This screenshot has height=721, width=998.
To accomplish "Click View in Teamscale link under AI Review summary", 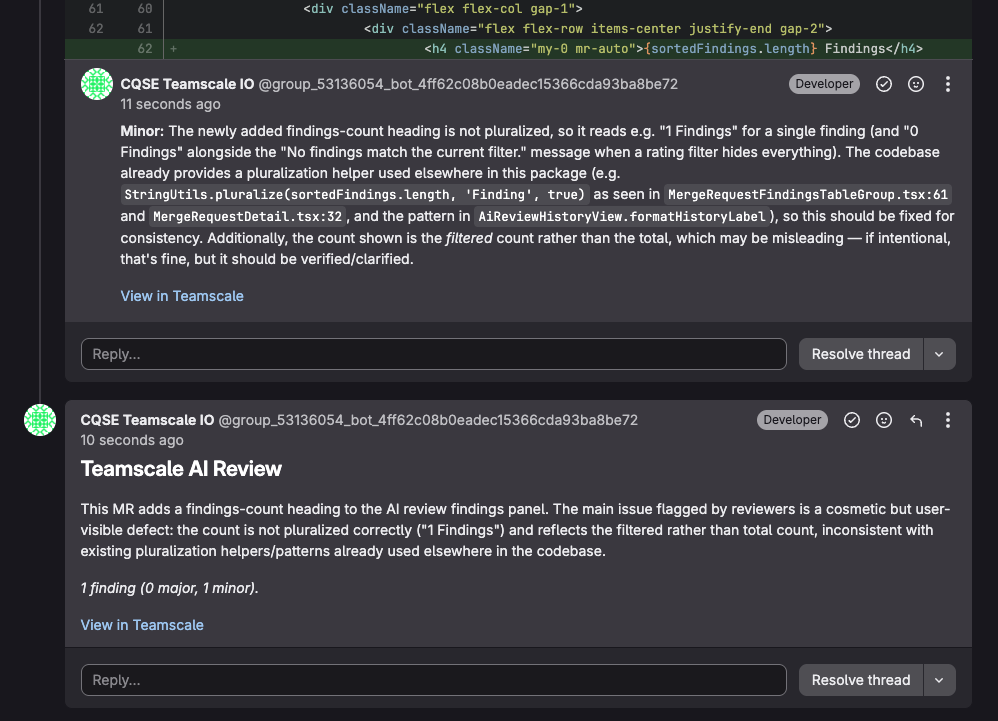I will tap(142, 625).
